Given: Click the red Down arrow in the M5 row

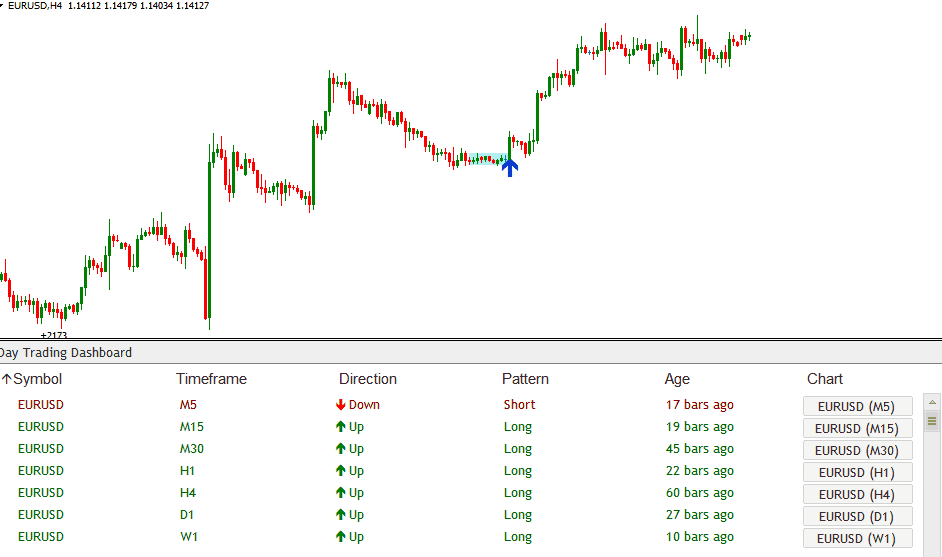Looking at the screenshot, I should point(341,405).
